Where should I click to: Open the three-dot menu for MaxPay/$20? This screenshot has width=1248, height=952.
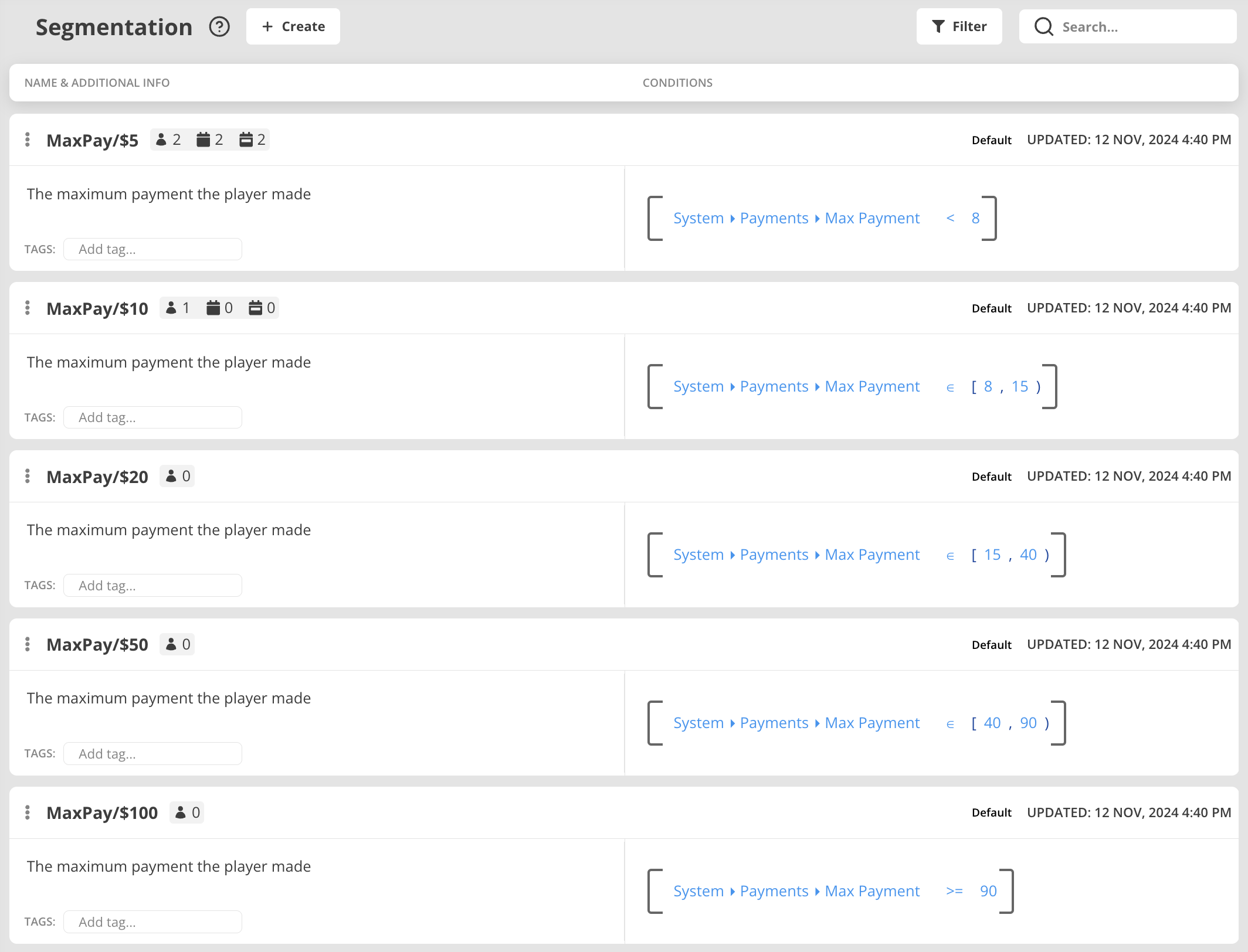(x=28, y=476)
